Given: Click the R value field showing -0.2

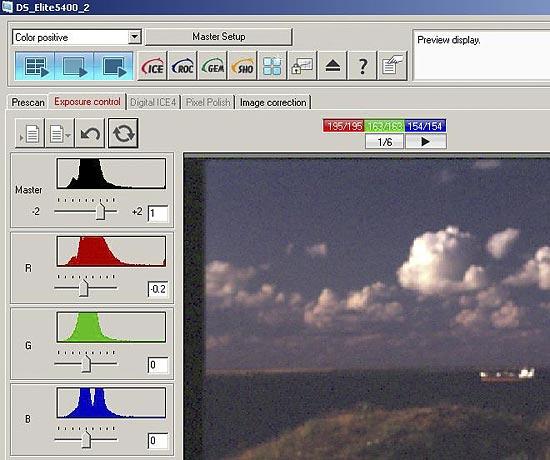Looking at the screenshot, I should pyautogui.click(x=158, y=289).
